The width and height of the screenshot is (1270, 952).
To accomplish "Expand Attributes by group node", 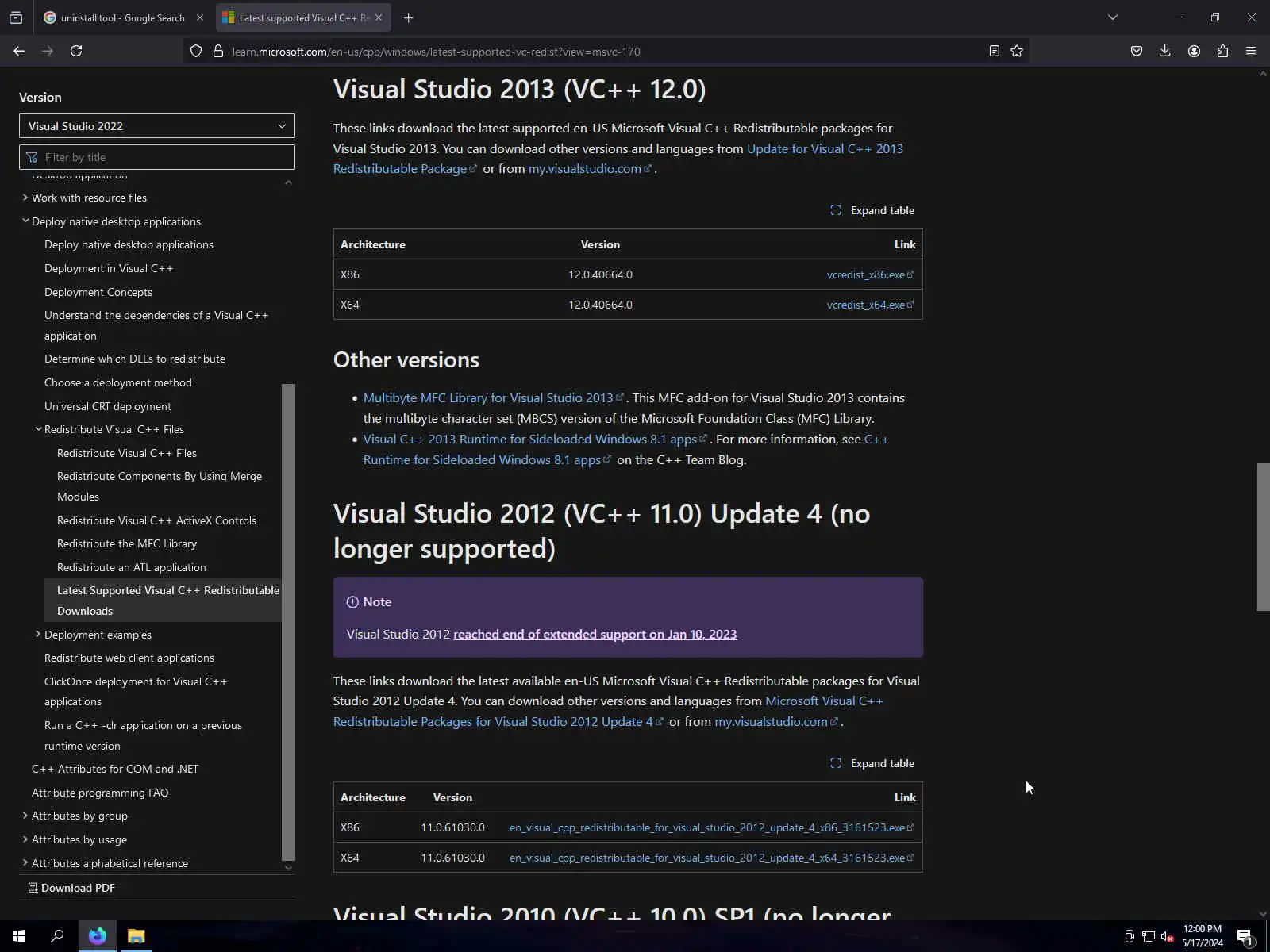I will tap(25, 816).
